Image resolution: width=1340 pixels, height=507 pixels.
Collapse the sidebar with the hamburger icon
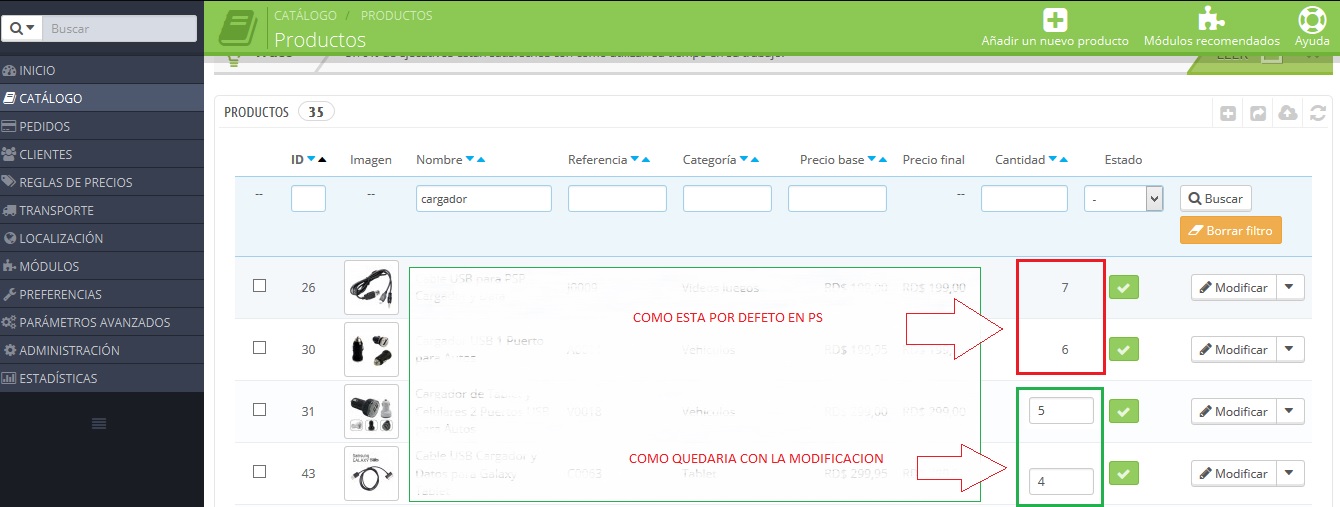click(99, 423)
